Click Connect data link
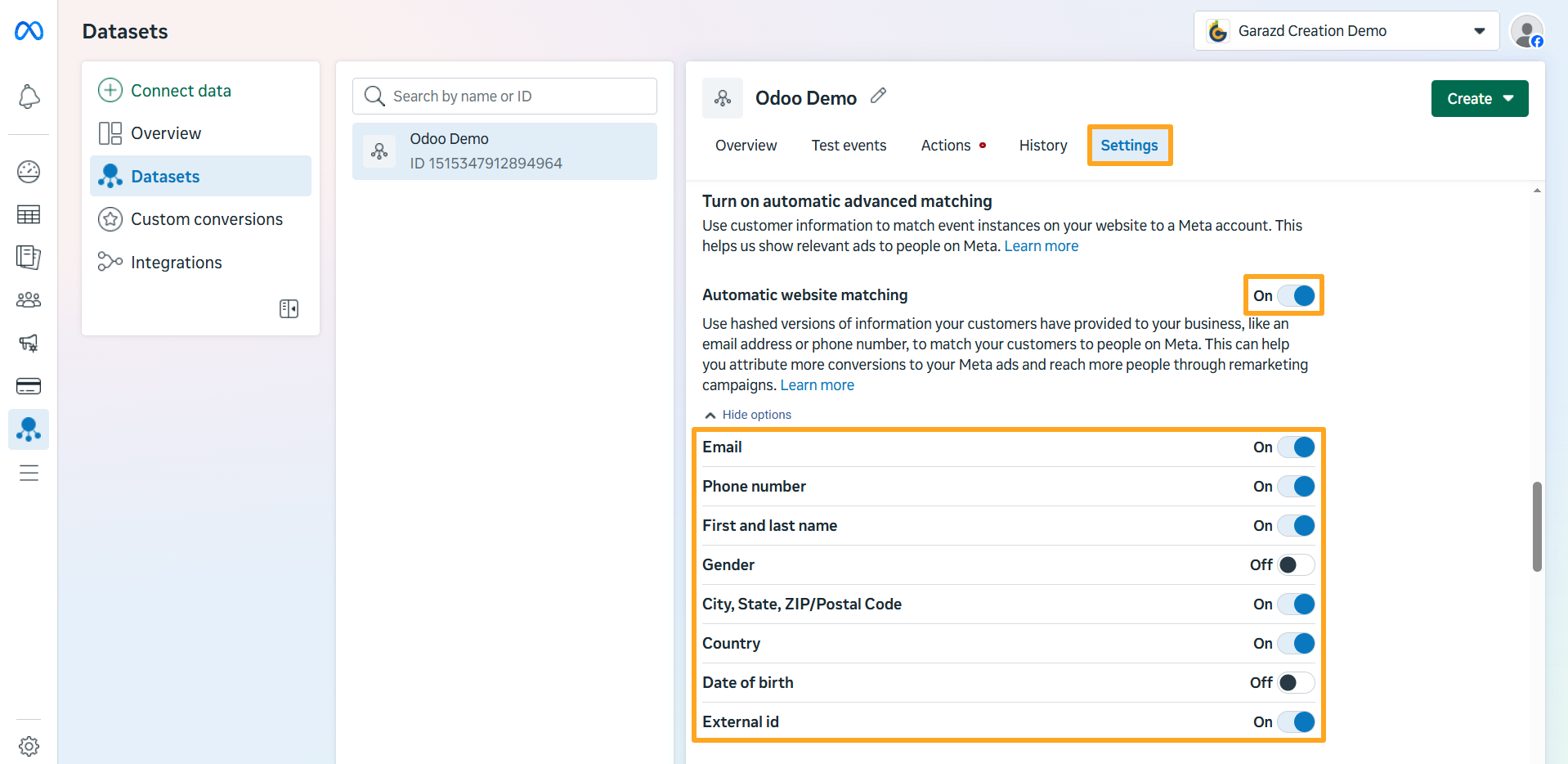The height and width of the screenshot is (764, 1568). (x=181, y=90)
